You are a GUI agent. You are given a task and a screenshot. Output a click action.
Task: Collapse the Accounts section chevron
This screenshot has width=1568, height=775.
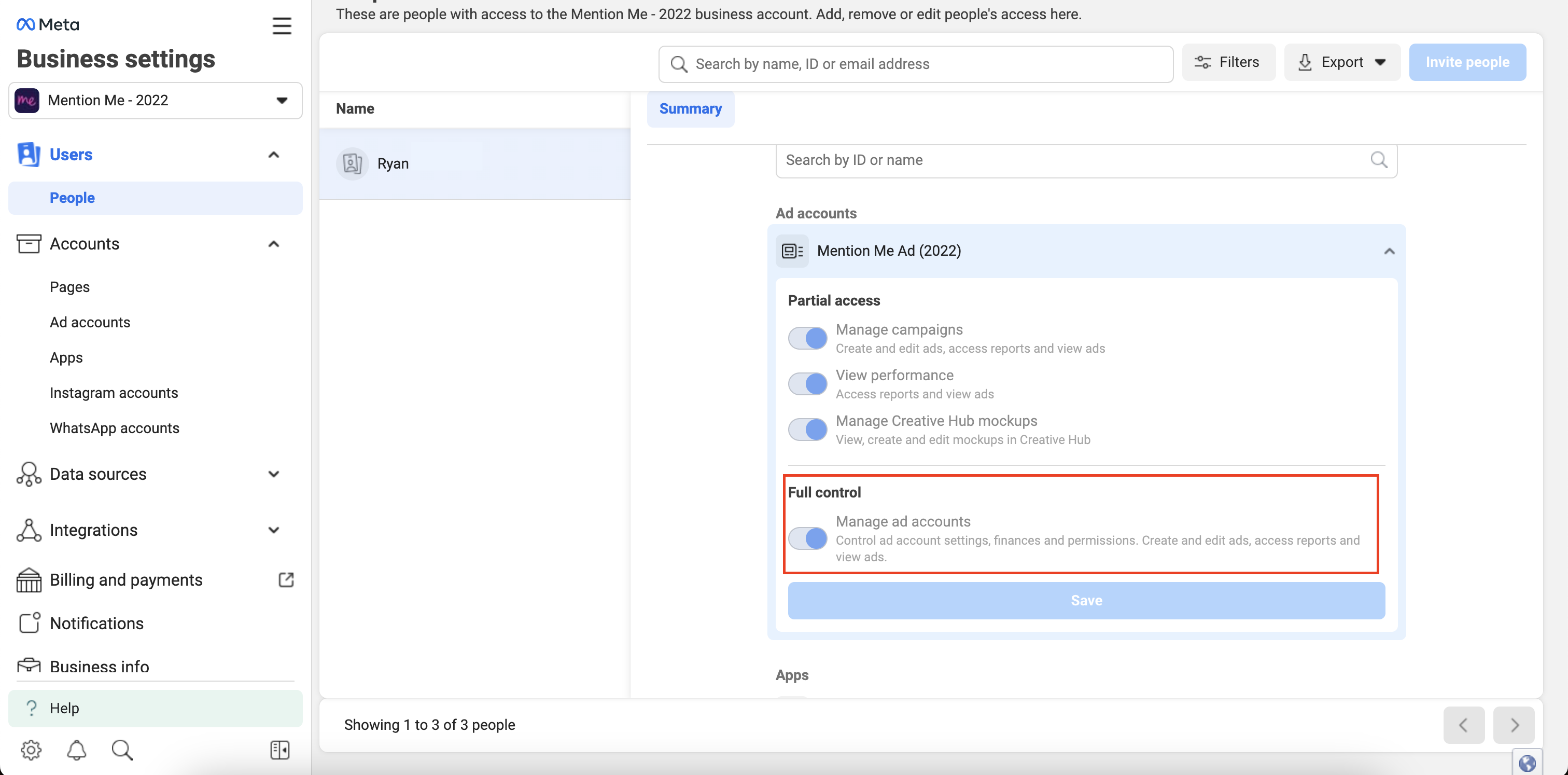[274, 244]
